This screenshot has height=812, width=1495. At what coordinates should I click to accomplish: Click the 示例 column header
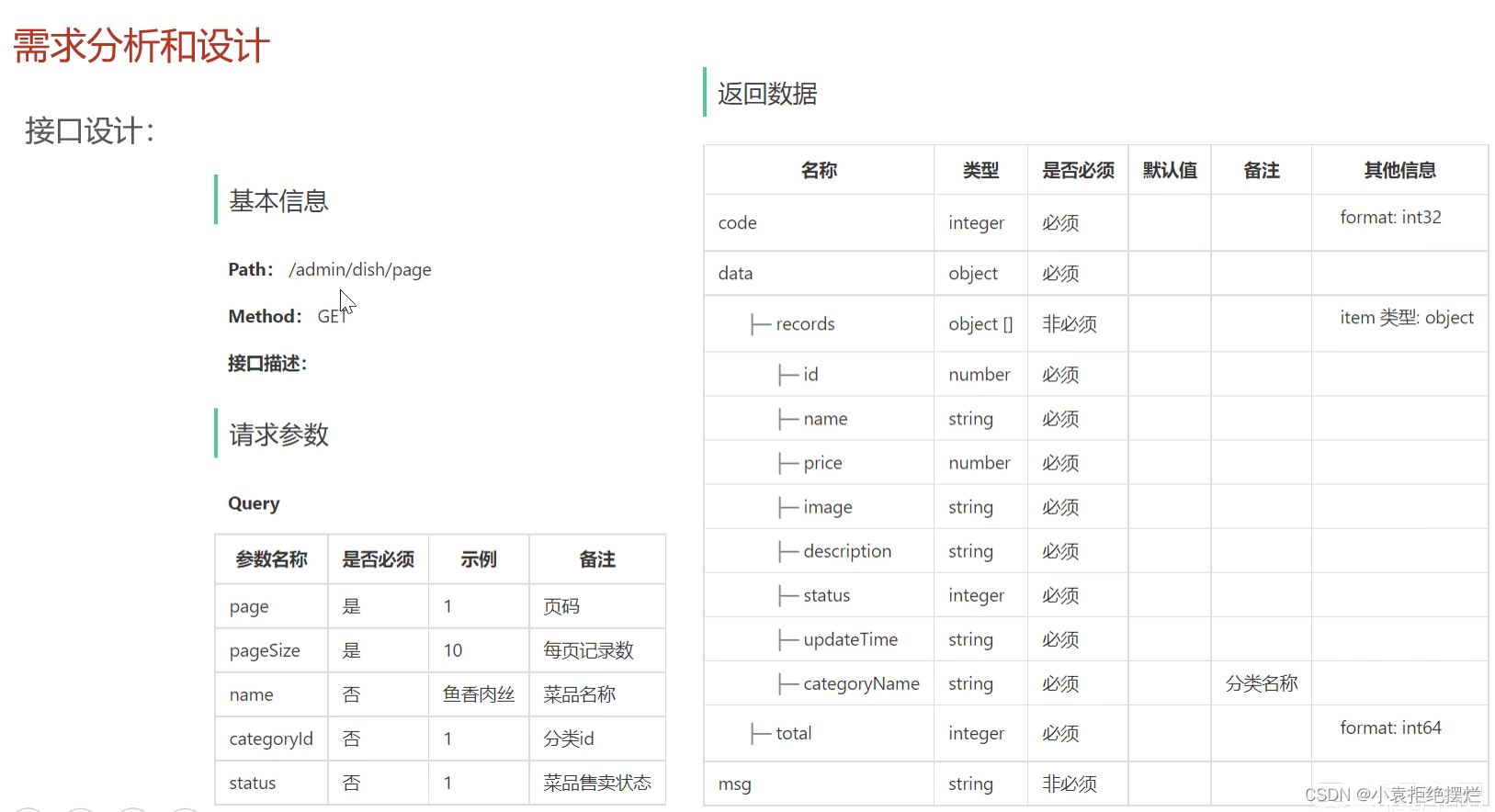[479, 559]
